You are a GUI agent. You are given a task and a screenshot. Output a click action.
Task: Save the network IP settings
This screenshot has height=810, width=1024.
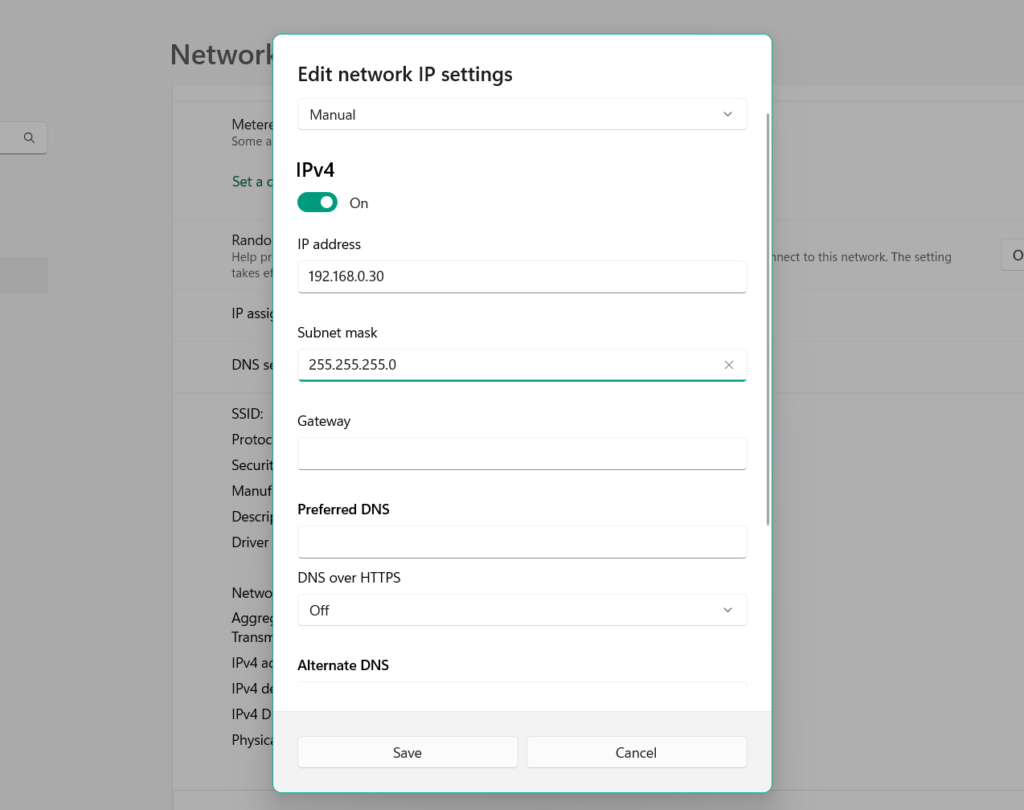point(407,753)
